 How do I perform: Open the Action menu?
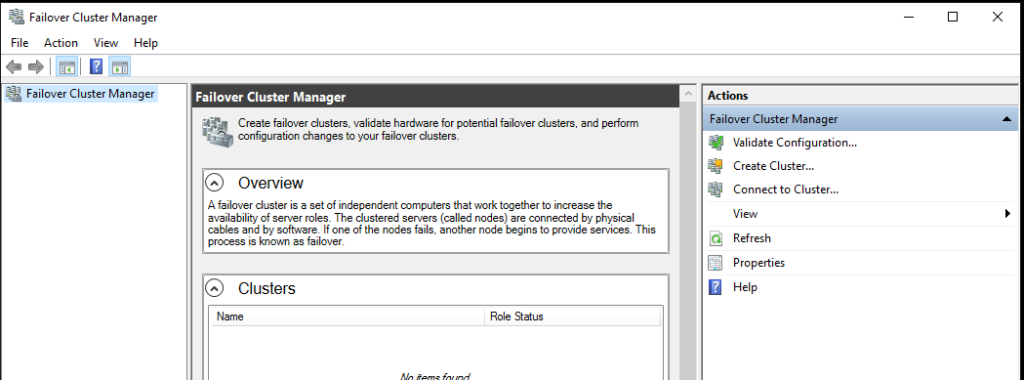[61, 43]
